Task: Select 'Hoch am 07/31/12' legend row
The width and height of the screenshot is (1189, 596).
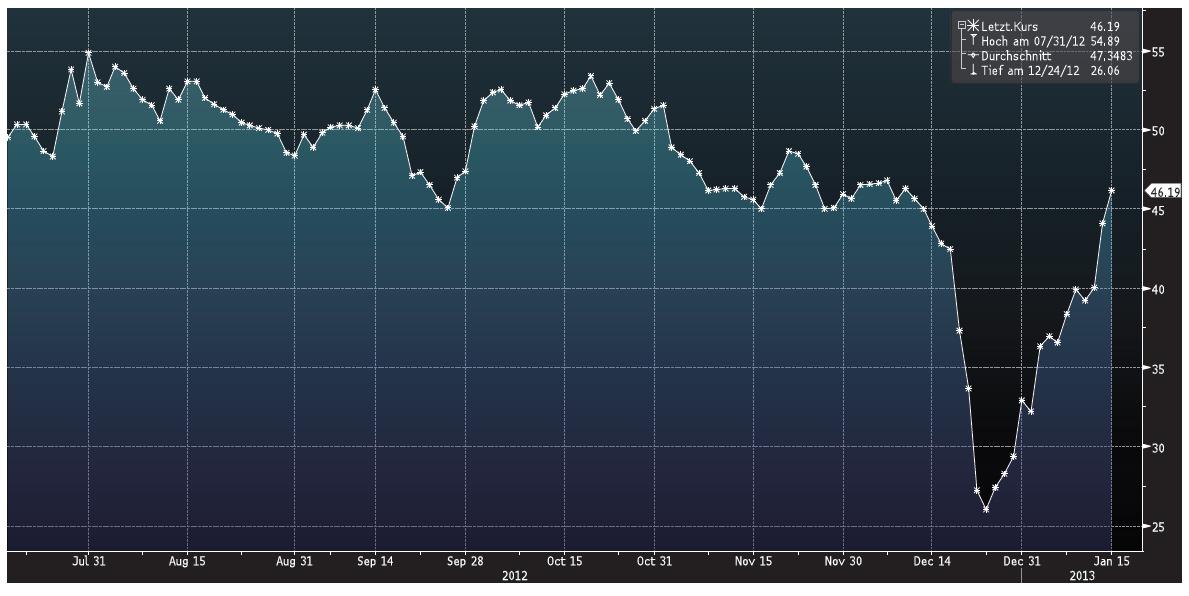Action: pyautogui.click(x=1033, y=41)
